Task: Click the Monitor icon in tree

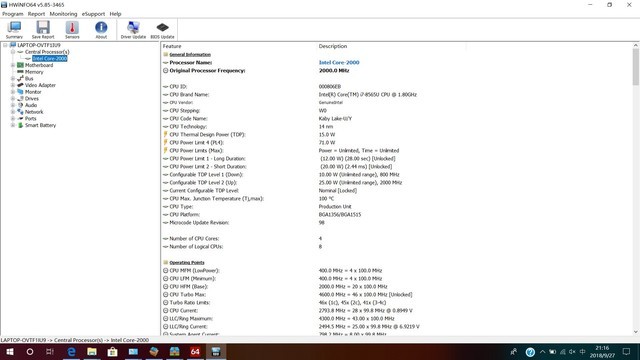Action: pyautogui.click(x=20, y=92)
